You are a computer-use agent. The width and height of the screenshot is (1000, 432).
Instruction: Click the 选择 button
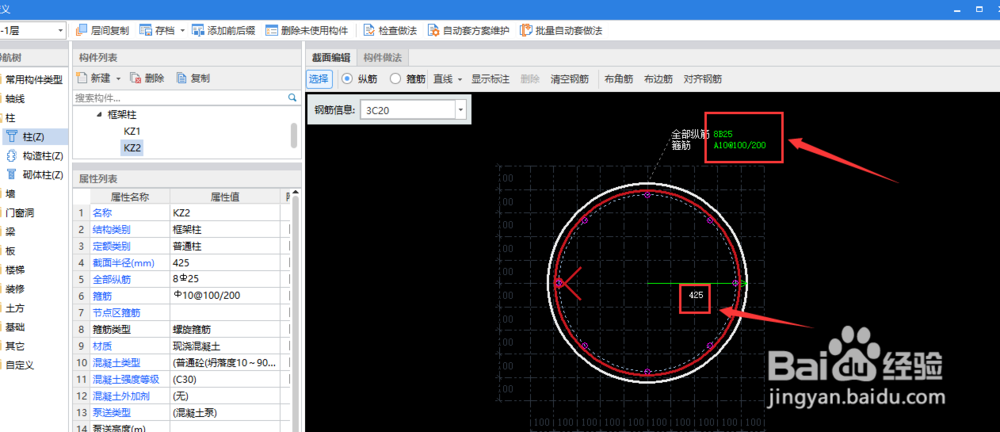click(319, 79)
